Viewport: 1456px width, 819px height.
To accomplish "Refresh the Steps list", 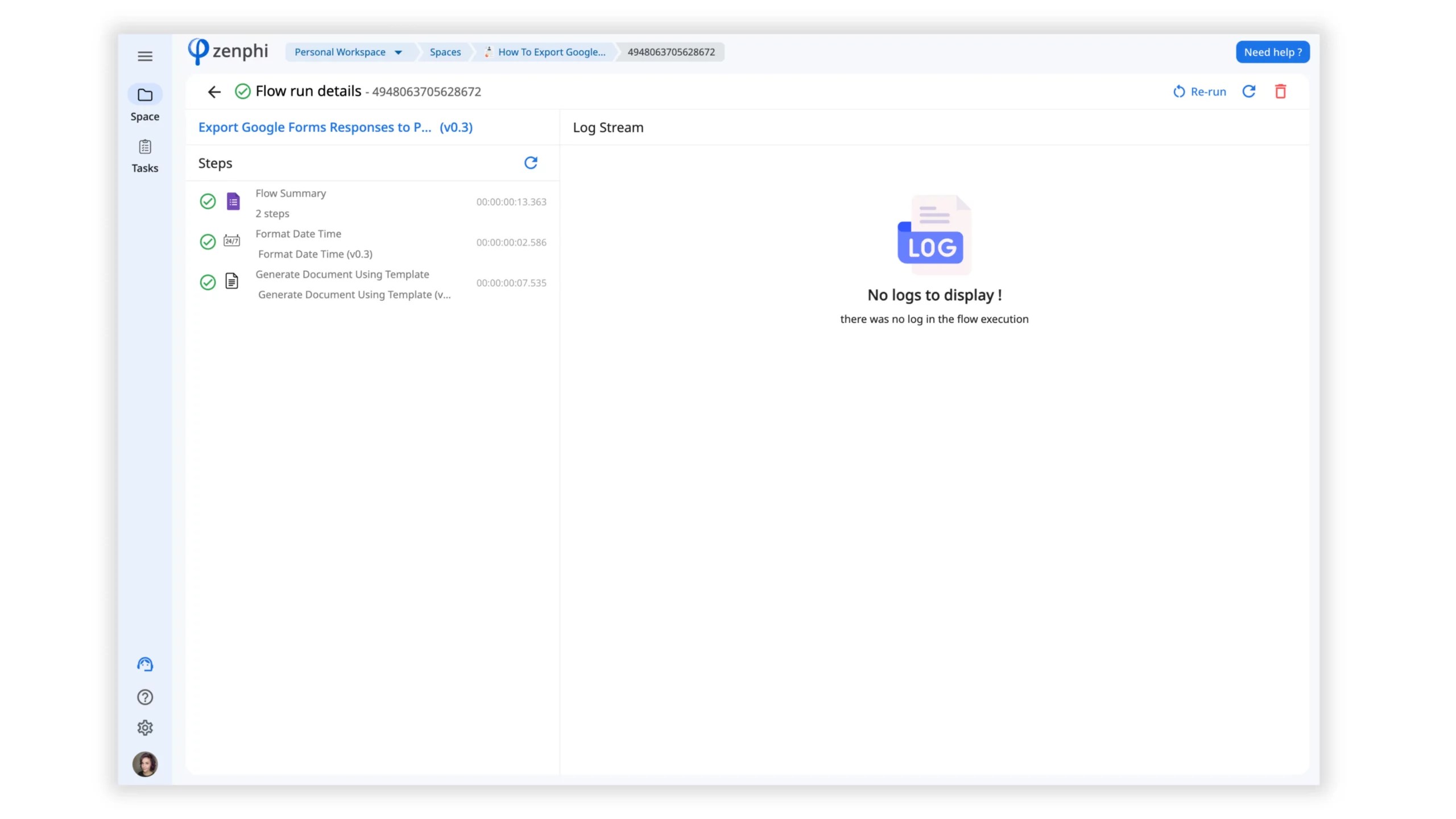I will click(531, 163).
